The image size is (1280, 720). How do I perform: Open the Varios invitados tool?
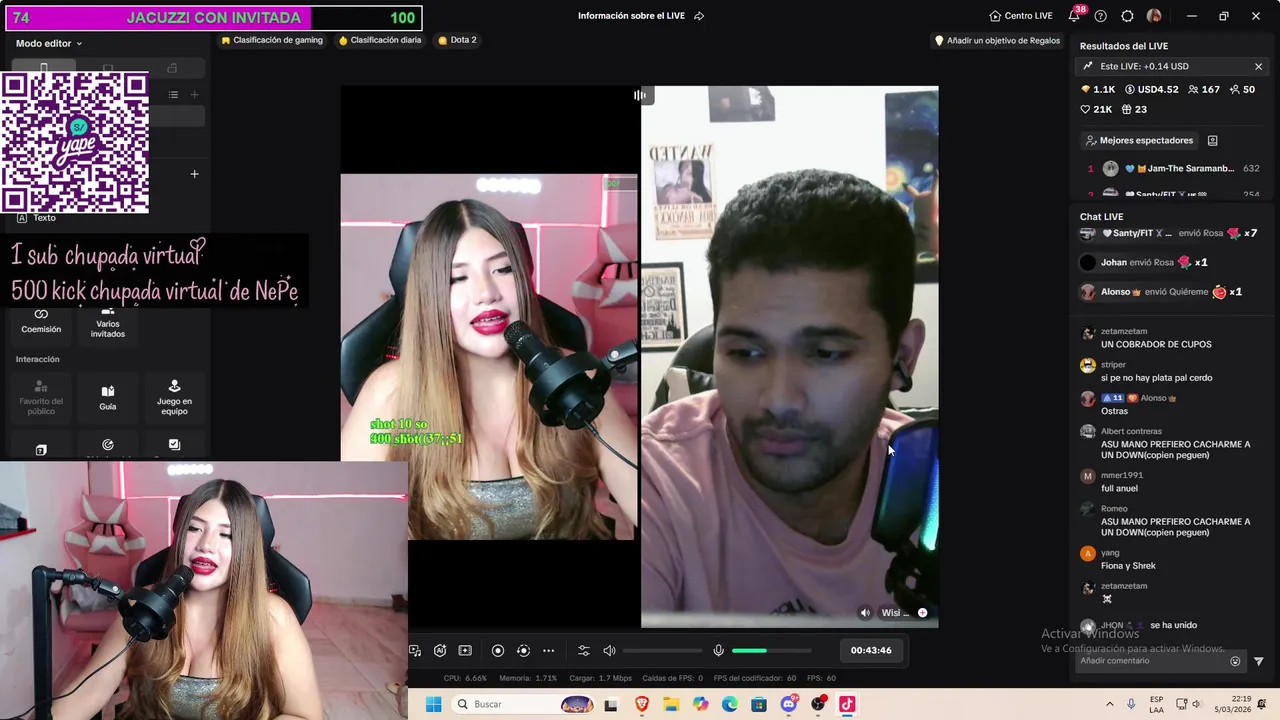pos(108,322)
